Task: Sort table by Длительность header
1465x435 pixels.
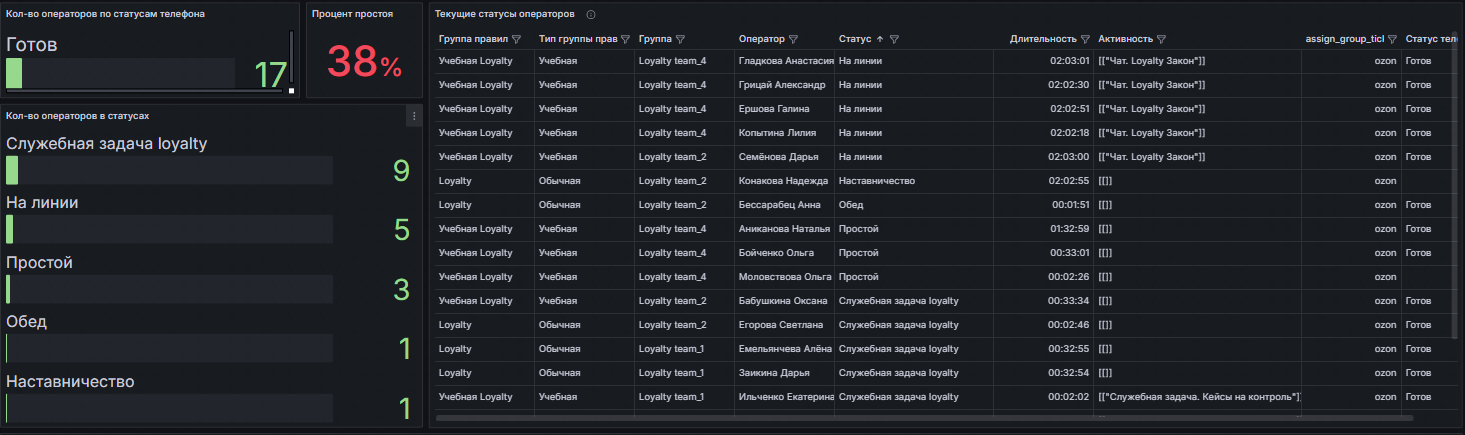Action: point(1040,39)
